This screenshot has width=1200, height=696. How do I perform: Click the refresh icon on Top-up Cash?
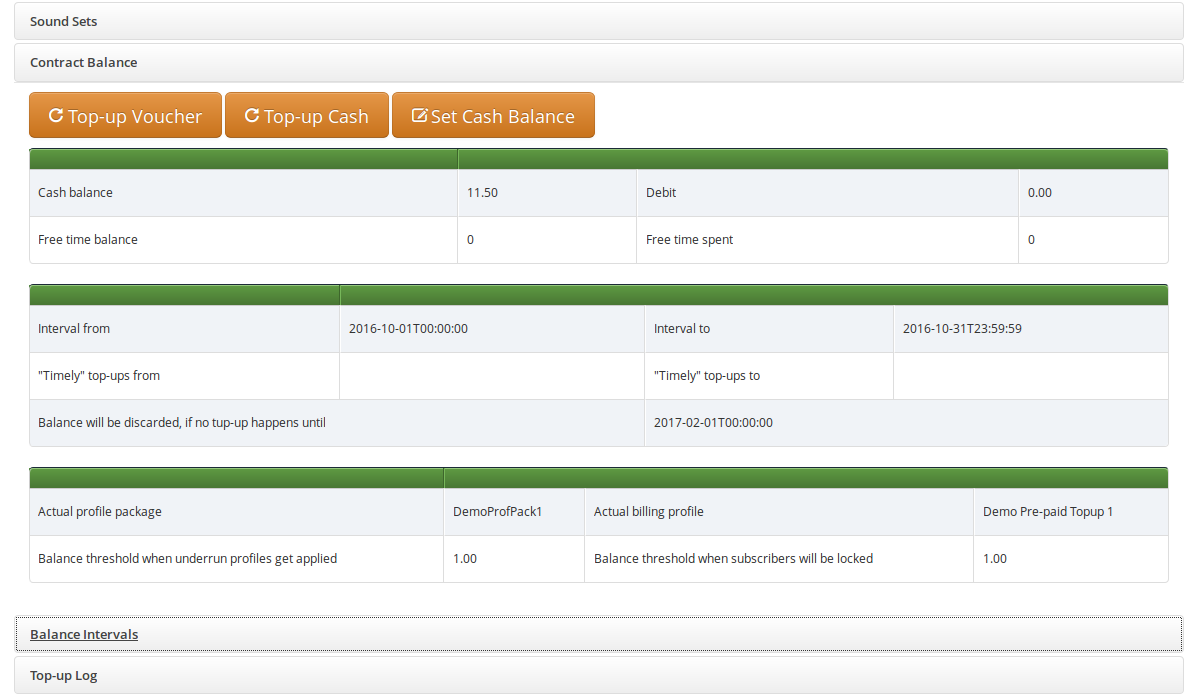click(251, 115)
